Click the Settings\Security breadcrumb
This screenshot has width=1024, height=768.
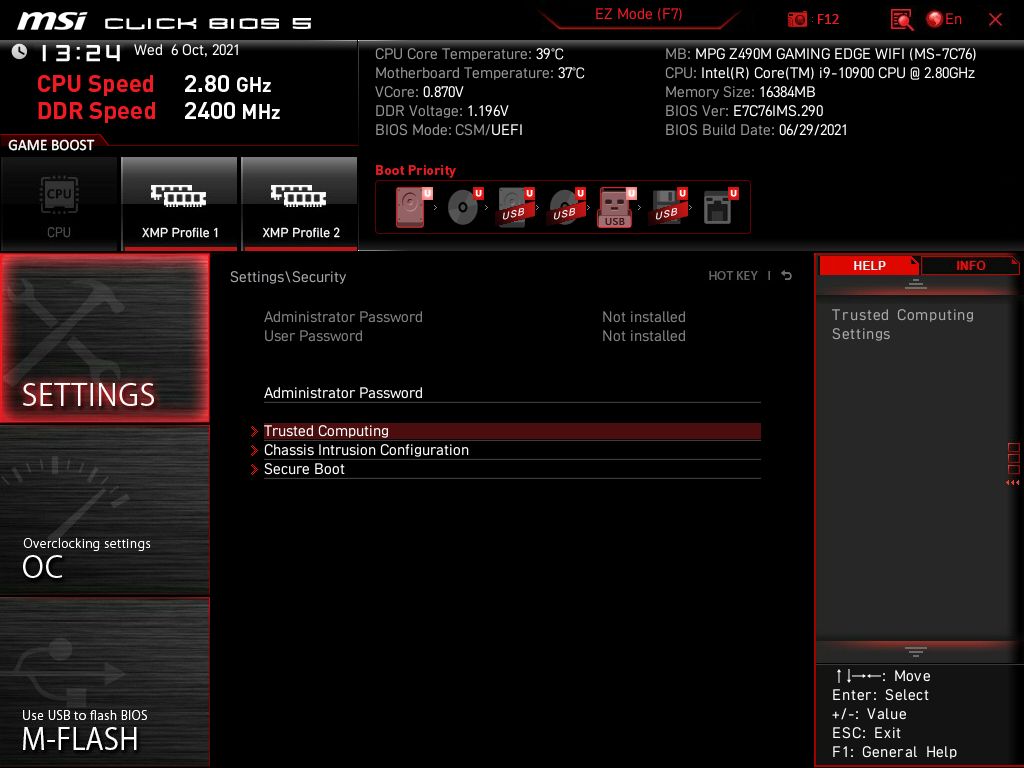pyautogui.click(x=288, y=277)
